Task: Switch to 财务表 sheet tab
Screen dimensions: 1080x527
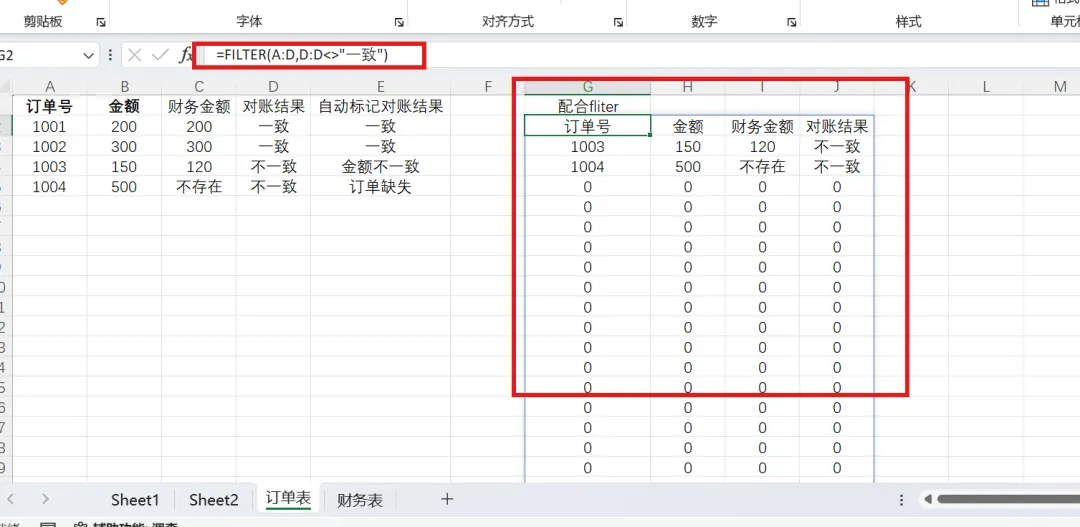Action: 360,500
